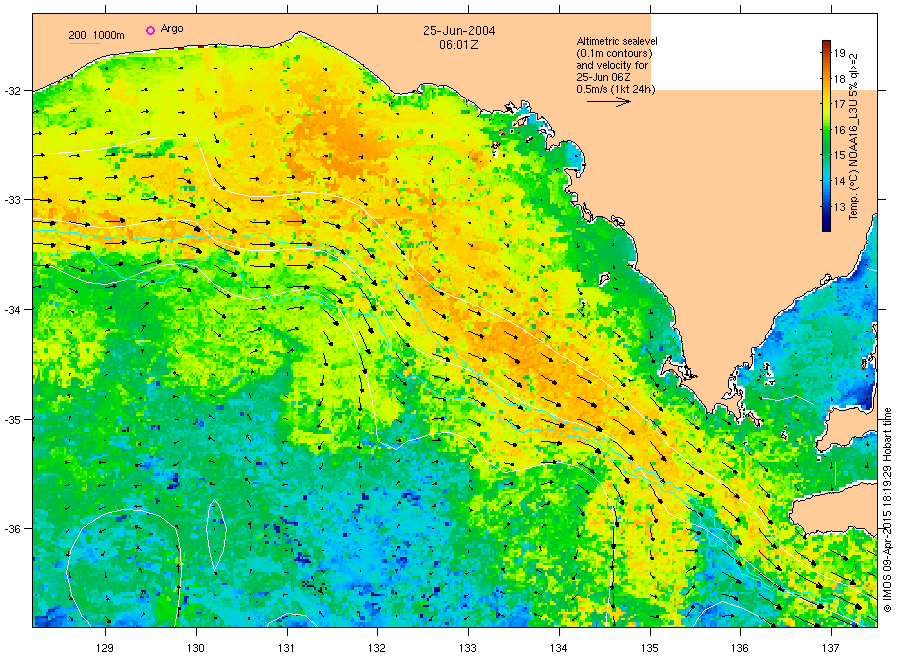Click the temperature color bar

[826, 136]
